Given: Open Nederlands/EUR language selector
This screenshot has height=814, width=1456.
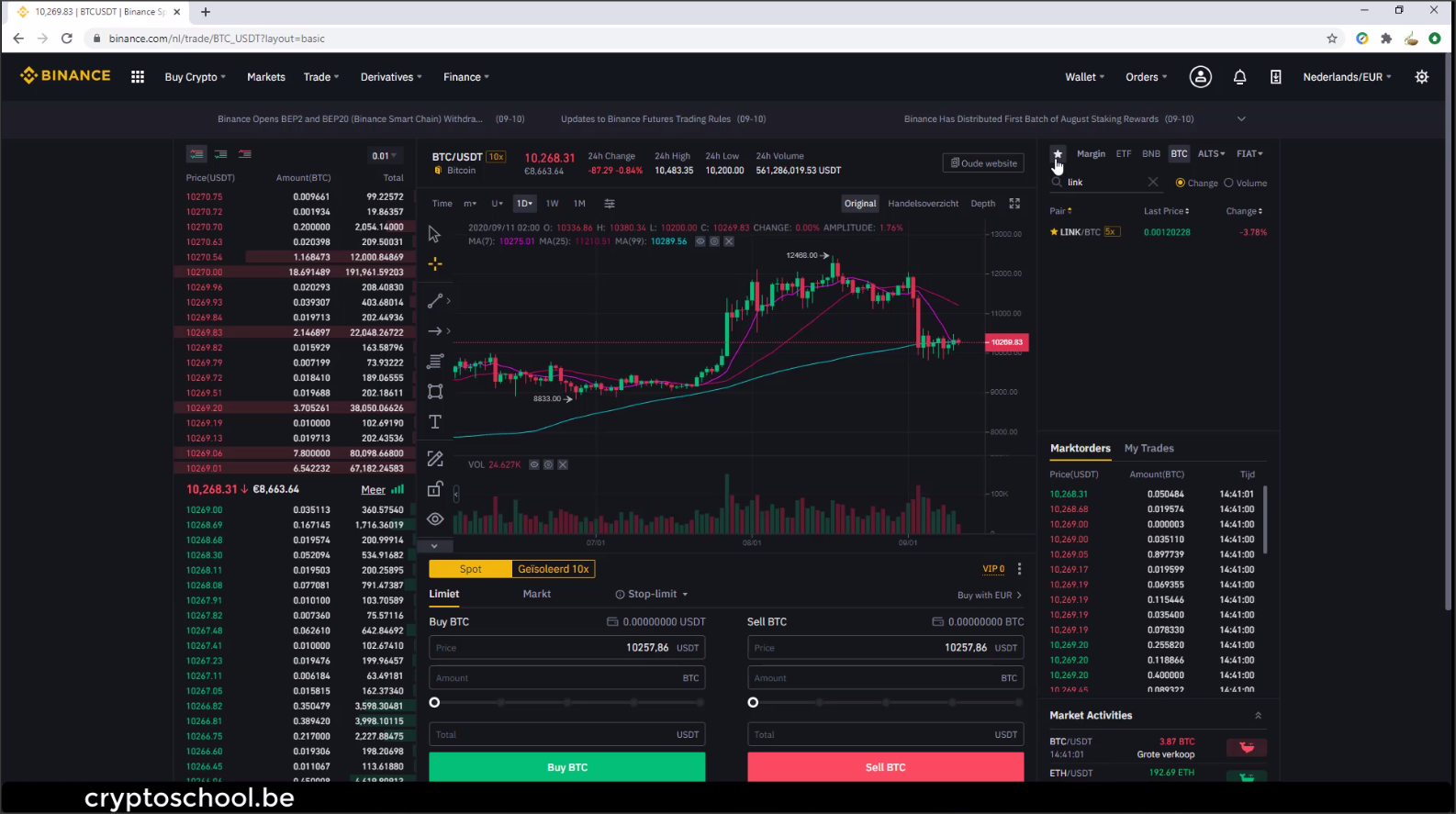Looking at the screenshot, I should pos(1347,77).
